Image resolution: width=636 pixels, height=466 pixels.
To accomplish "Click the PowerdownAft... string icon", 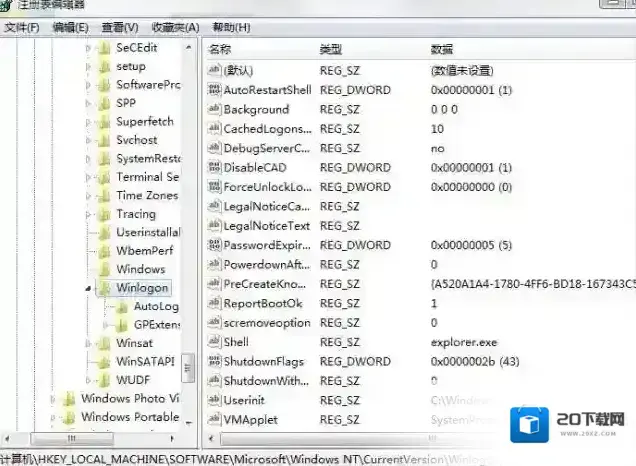I will coord(214,264).
